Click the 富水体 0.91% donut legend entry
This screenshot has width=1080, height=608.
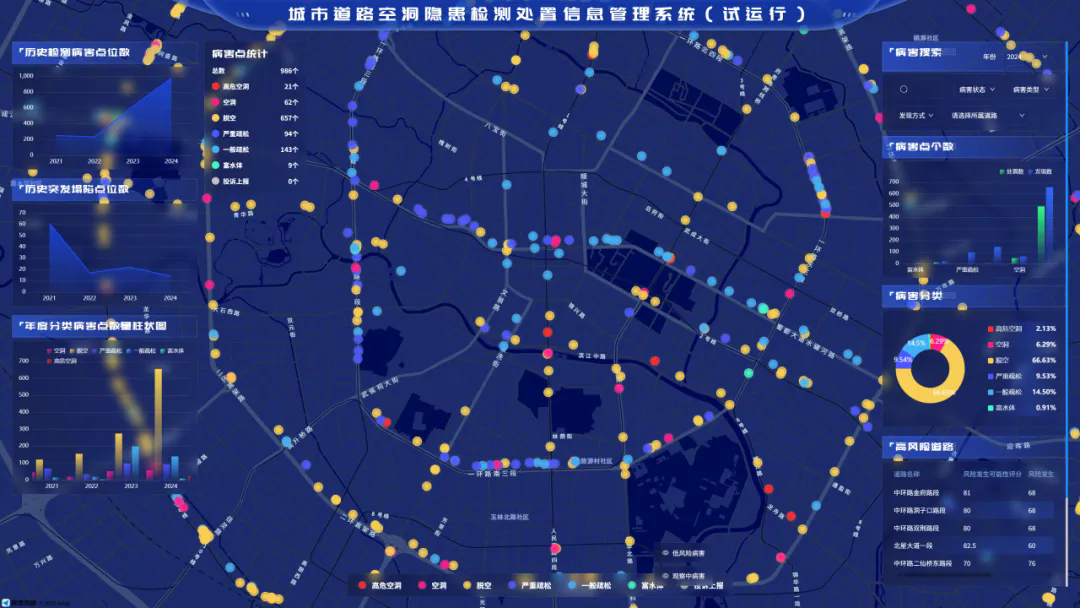(x=1021, y=408)
